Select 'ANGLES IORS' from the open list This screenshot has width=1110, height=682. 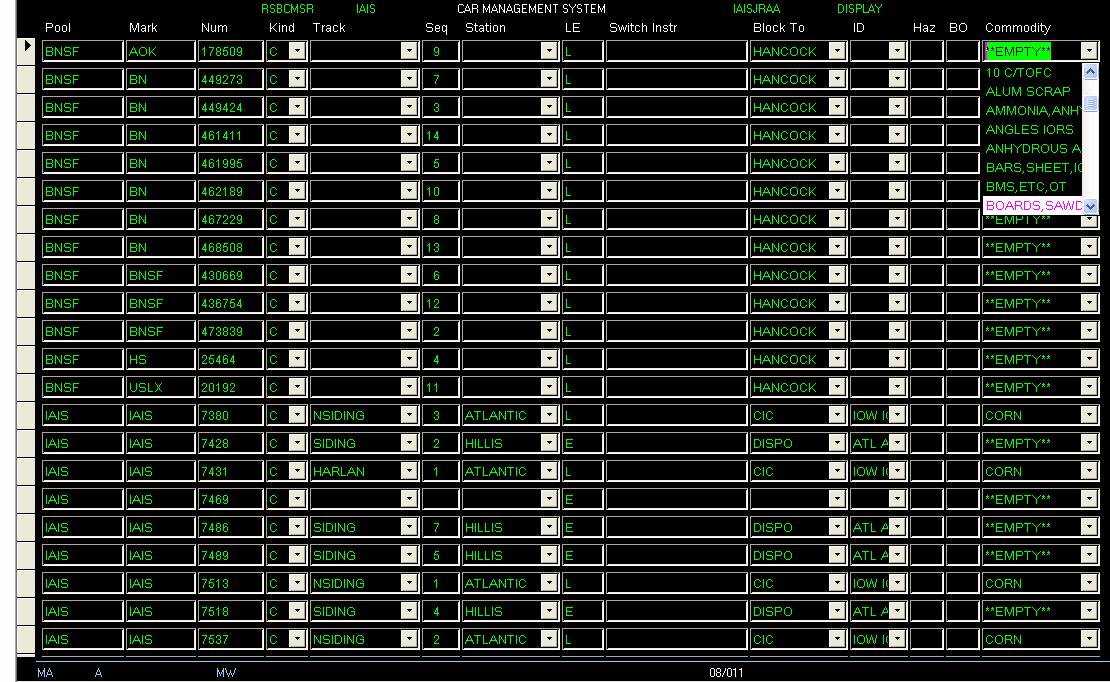coord(1032,130)
